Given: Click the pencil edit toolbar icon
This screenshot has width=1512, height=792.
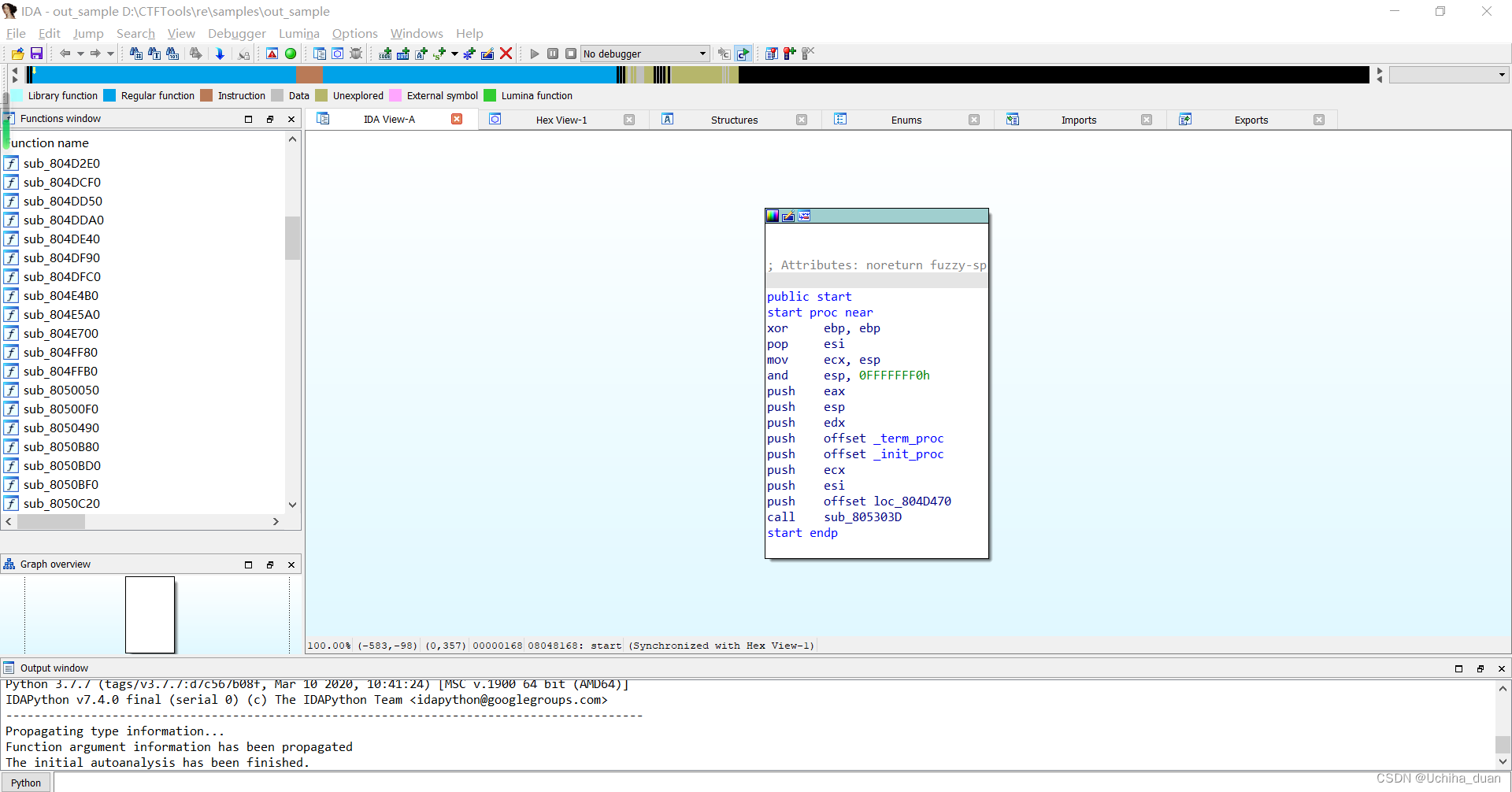Looking at the screenshot, I should point(487,54).
